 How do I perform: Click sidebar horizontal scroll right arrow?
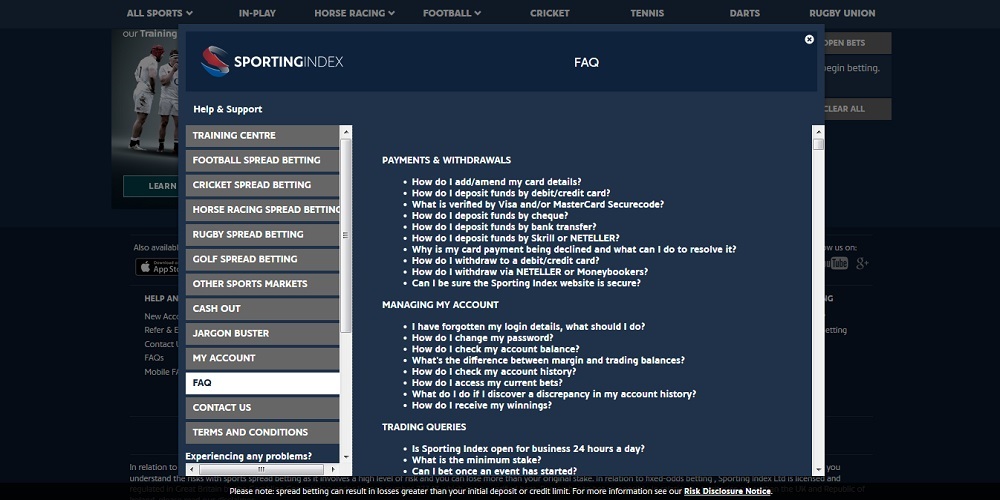335,469
